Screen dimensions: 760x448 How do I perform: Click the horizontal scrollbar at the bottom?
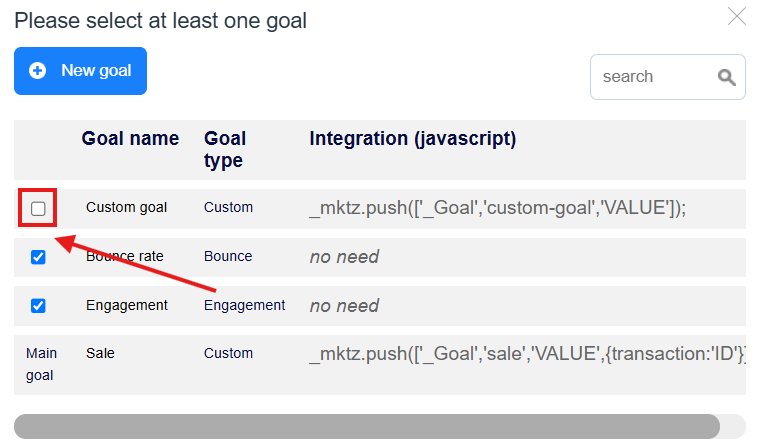pyautogui.click(x=366, y=426)
